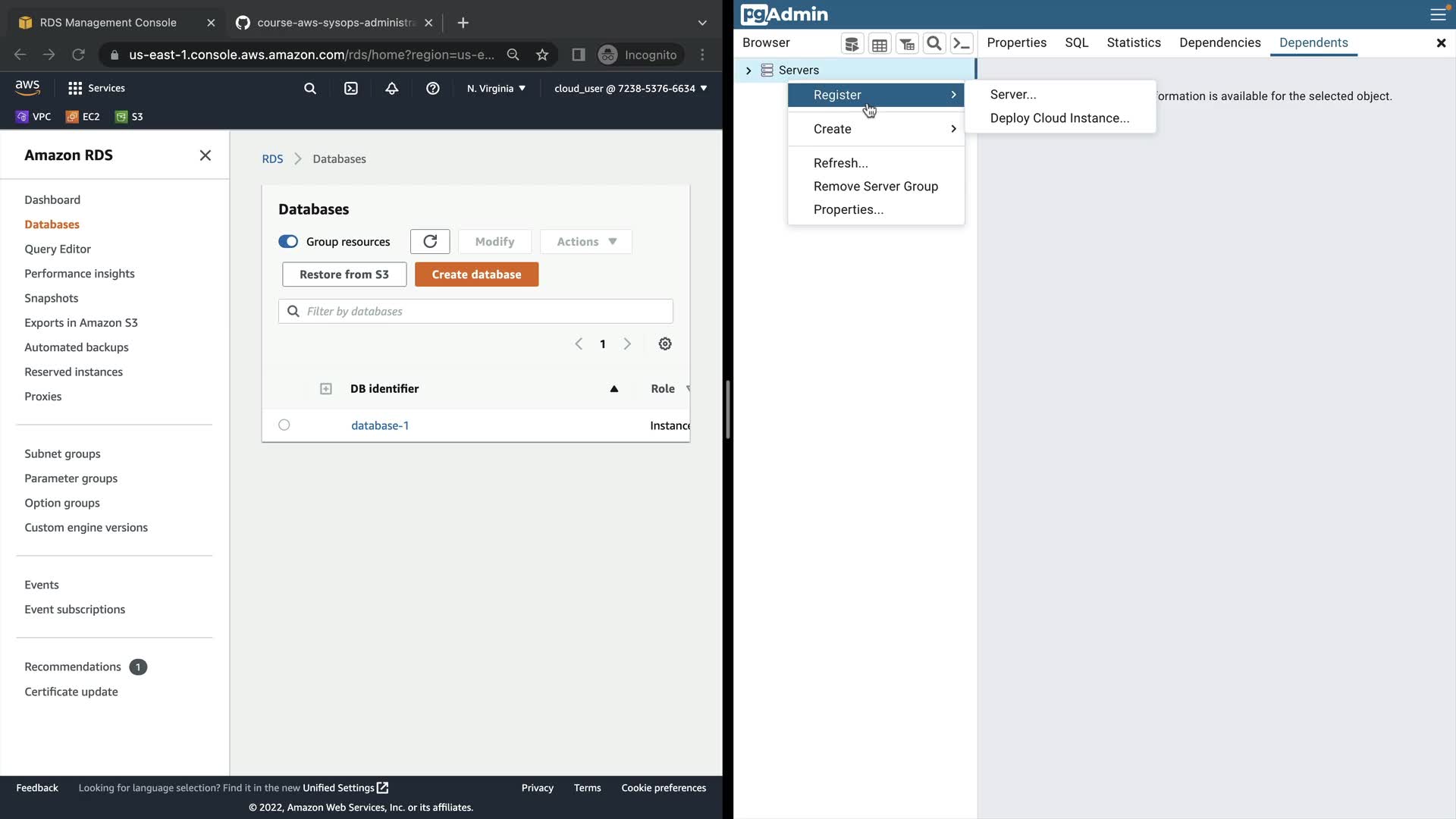Open N. Virginia region dropdown

[497, 89]
